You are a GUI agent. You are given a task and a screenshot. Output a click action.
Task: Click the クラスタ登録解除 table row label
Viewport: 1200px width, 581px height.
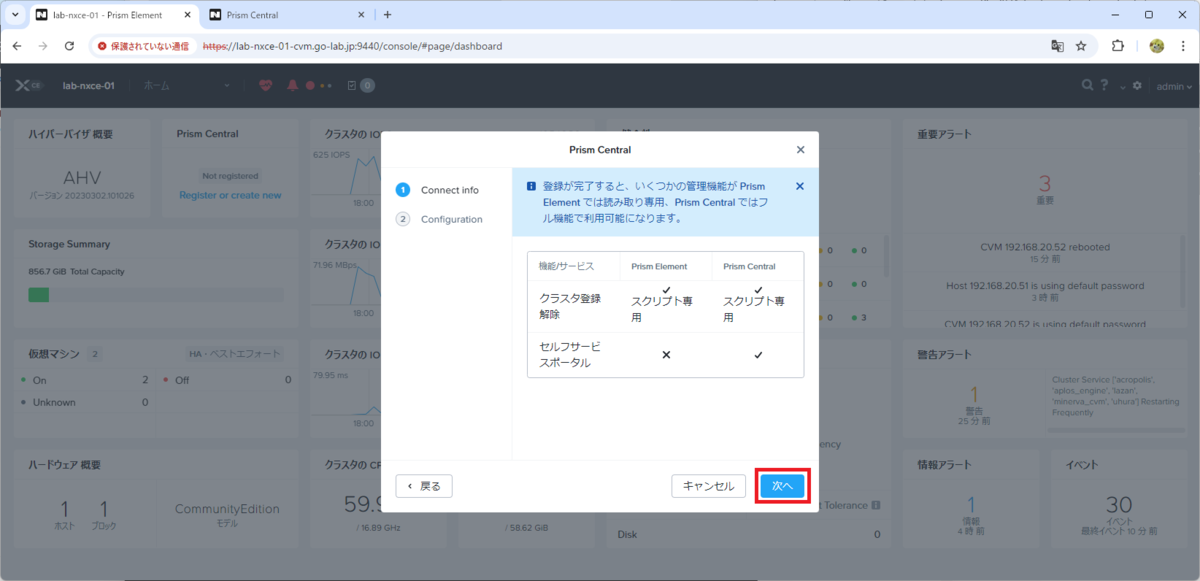pyautogui.click(x=571, y=306)
